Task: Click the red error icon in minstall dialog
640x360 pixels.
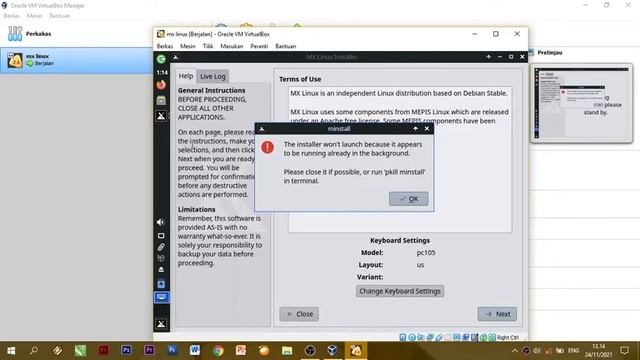Action: [x=268, y=147]
